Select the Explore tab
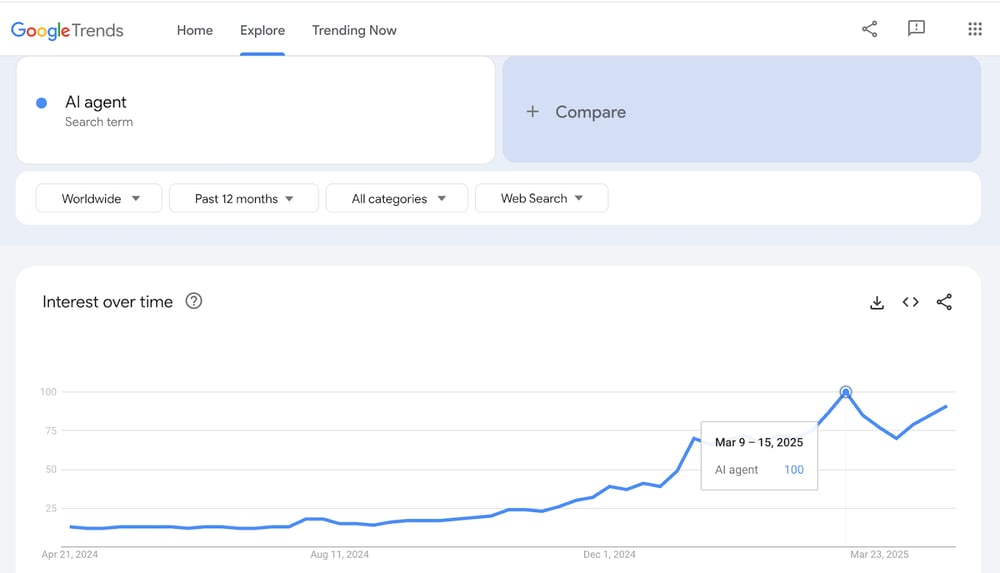 pyautogui.click(x=262, y=30)
